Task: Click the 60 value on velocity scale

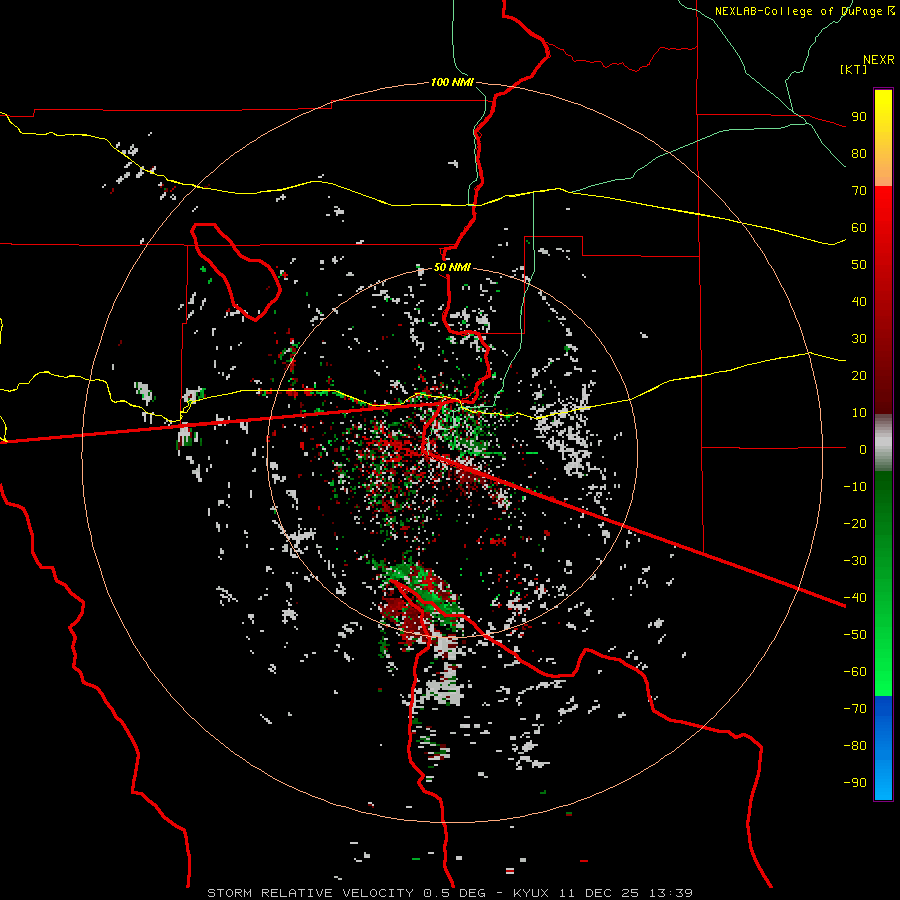Action: click(x=859, y=227)
